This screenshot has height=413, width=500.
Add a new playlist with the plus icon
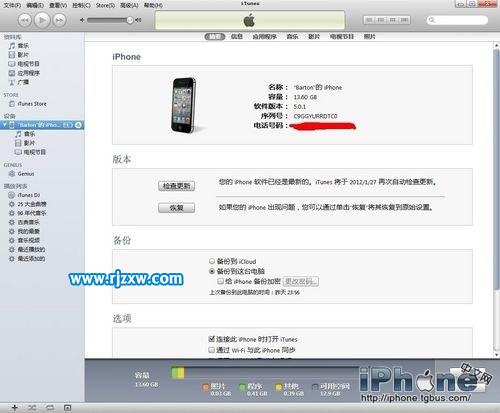[x=14, y=407]
